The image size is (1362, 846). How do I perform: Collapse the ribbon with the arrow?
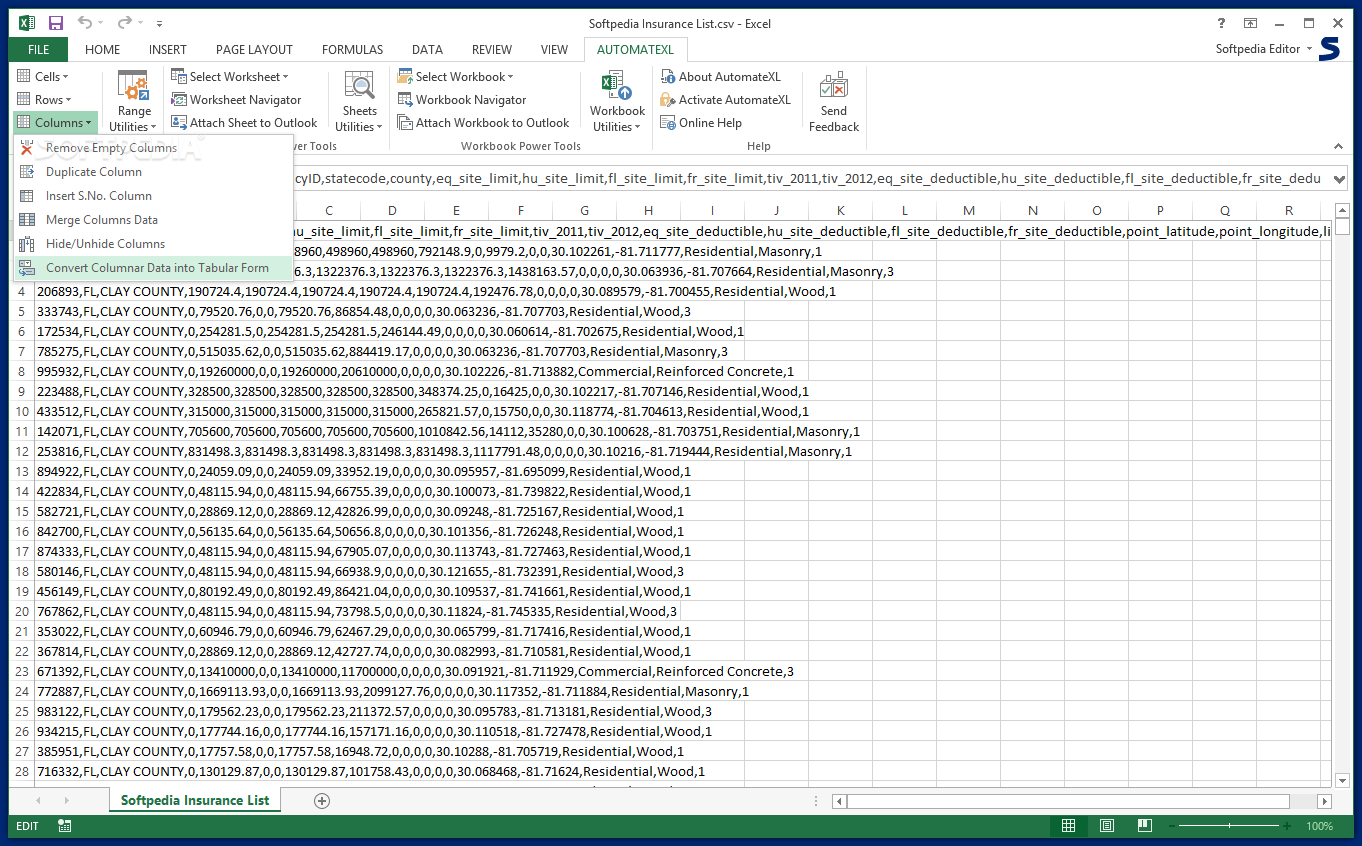[1338, 145]
